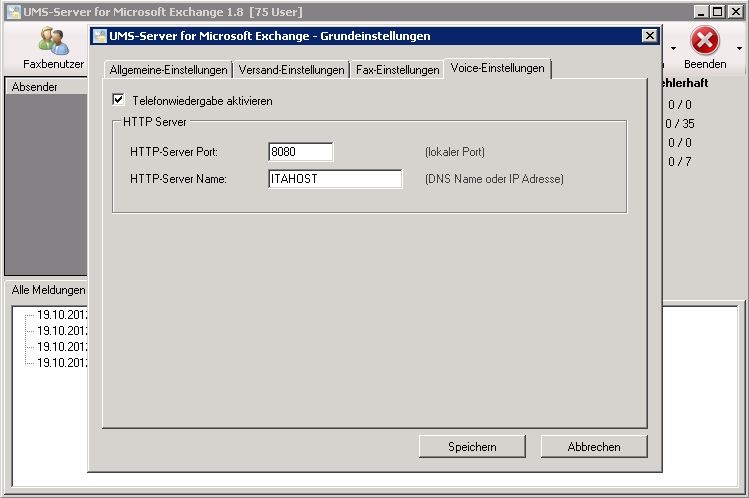Select third 19.10 log entry
Screen dimensions: 749x498
click(62, 347)
